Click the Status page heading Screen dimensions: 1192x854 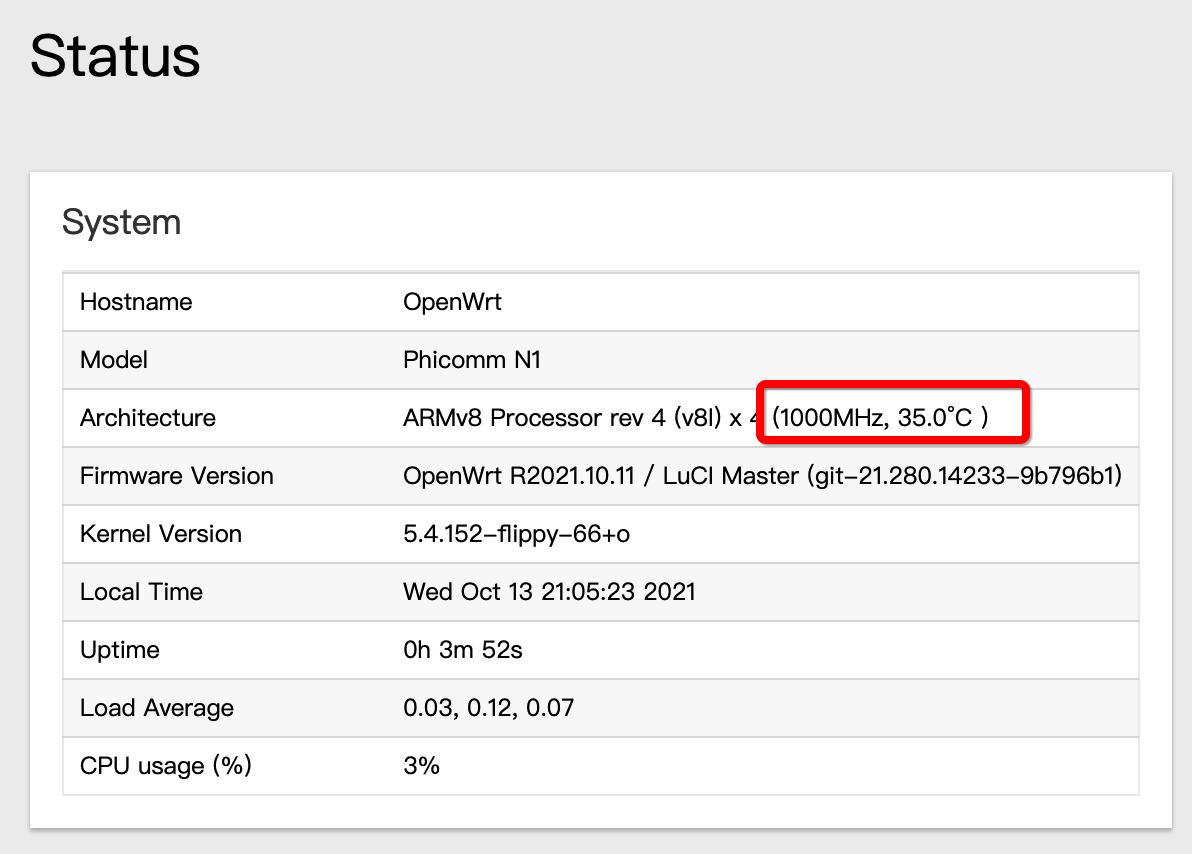click(x=114, y=57)
